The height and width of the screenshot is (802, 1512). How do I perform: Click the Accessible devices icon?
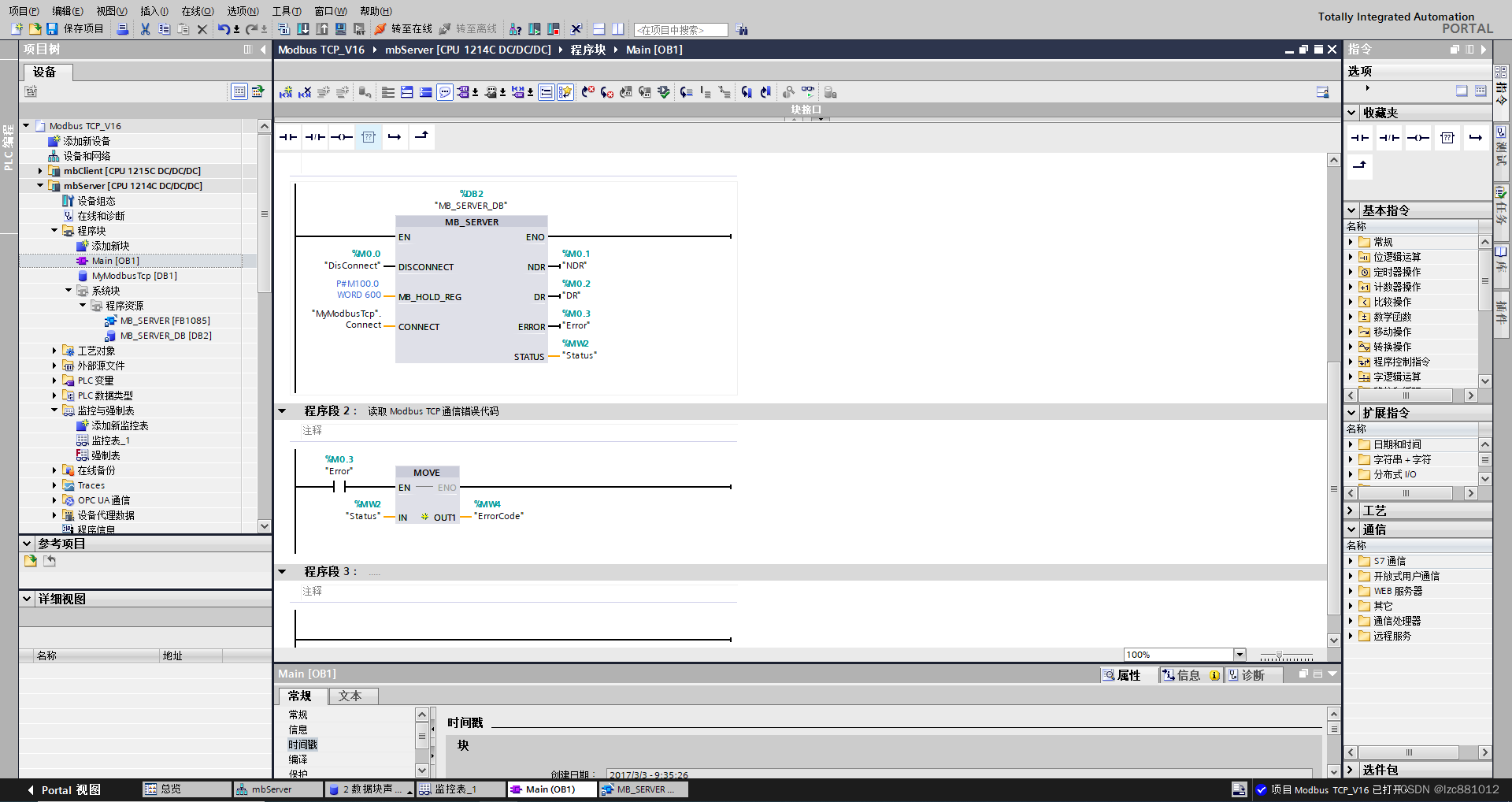tap(516, 29)
